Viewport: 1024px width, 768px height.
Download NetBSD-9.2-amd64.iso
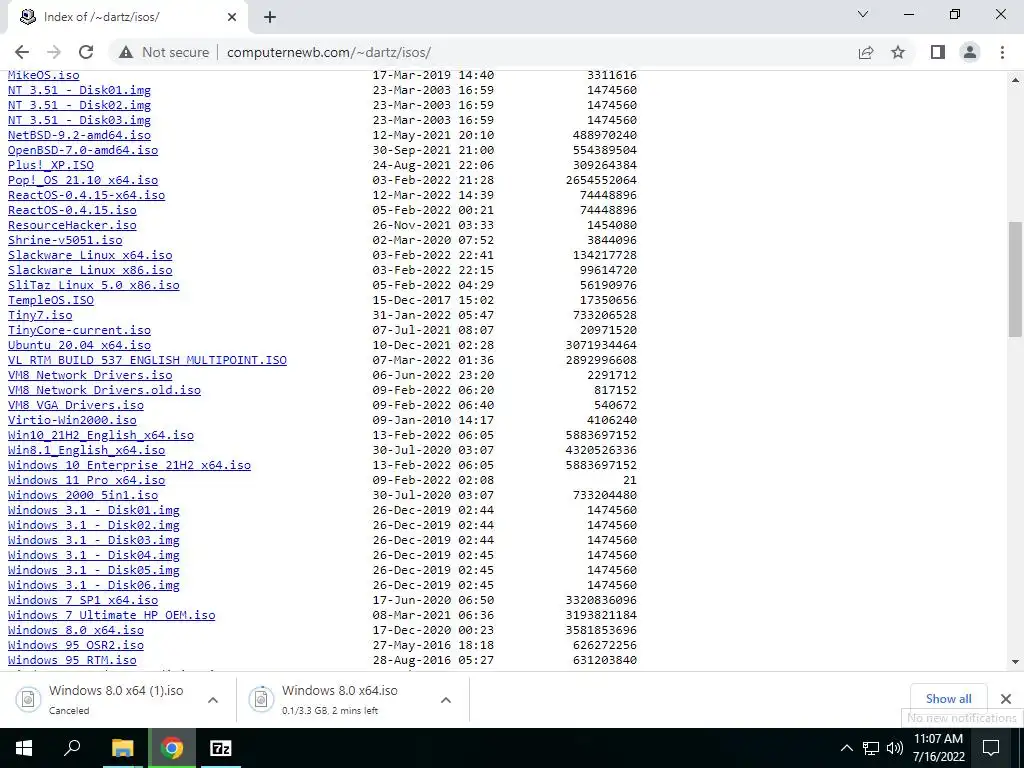79,135
